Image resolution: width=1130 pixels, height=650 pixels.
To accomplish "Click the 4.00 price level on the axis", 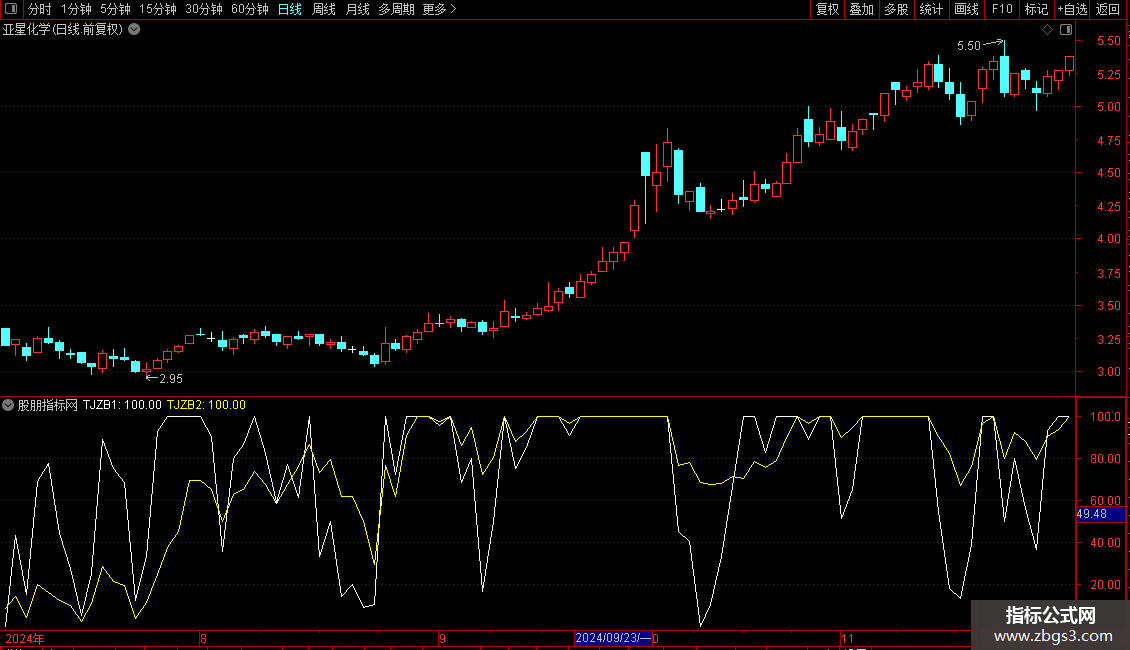I will [1108, 239].
